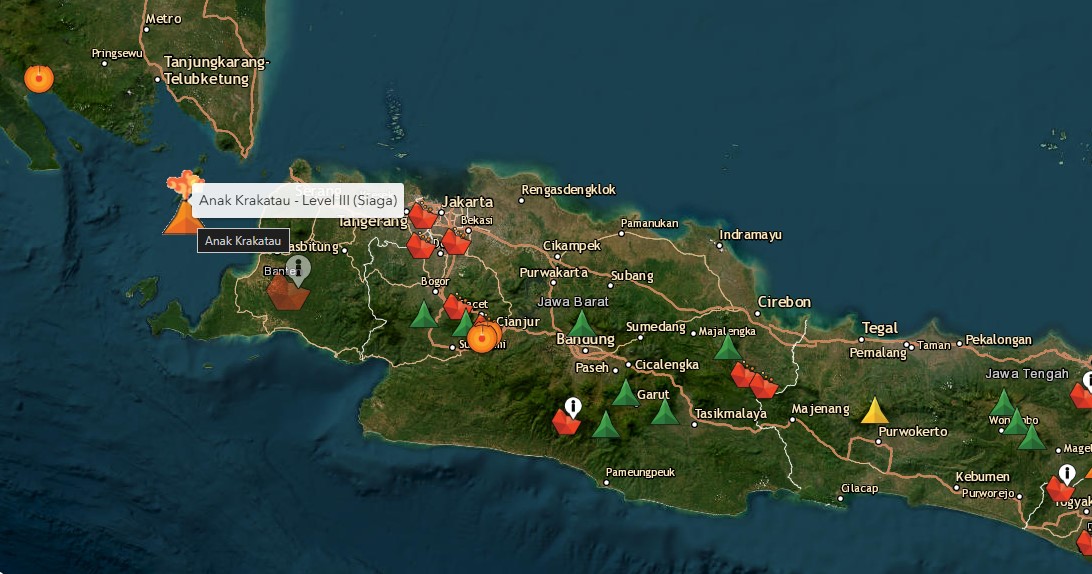Select the red landslide marker left of Jakarta label
Screen dimensions: 1092x574
(422, 215)
